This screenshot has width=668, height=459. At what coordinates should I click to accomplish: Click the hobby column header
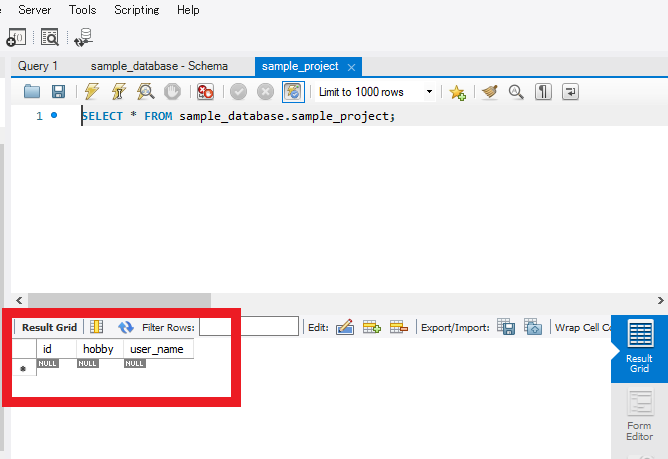100,349
